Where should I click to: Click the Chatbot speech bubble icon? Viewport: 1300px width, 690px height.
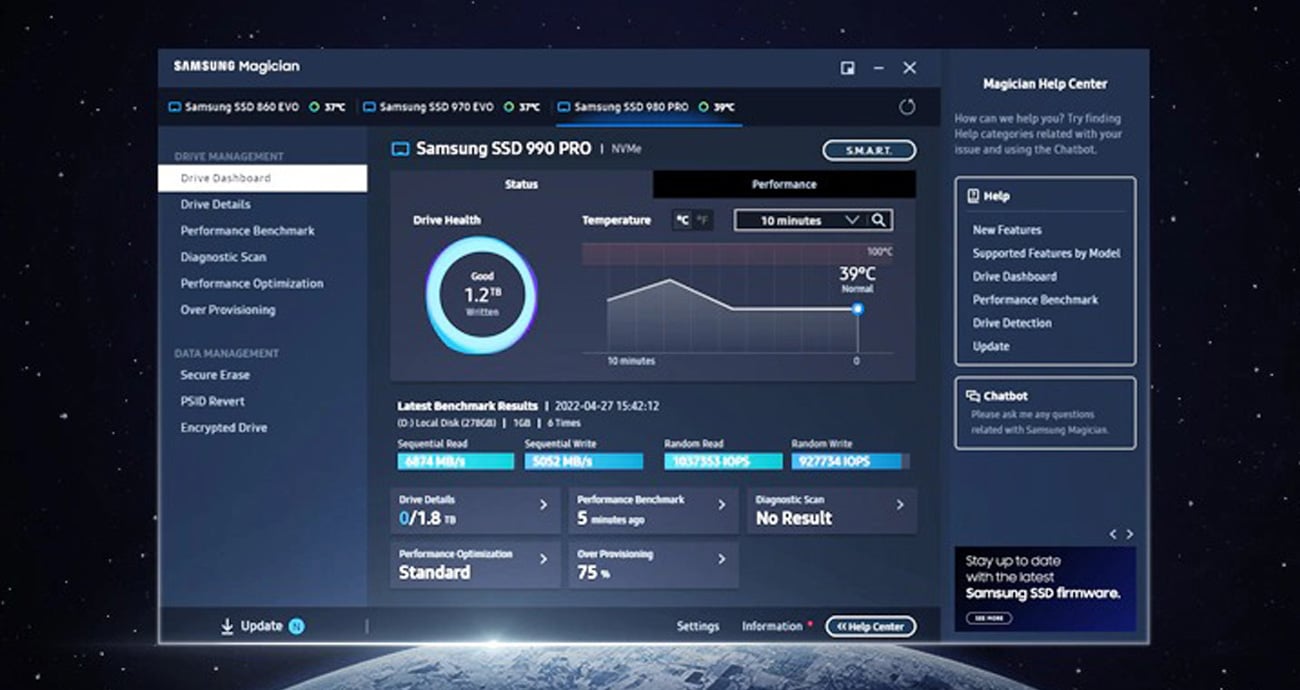click(973, 396)
